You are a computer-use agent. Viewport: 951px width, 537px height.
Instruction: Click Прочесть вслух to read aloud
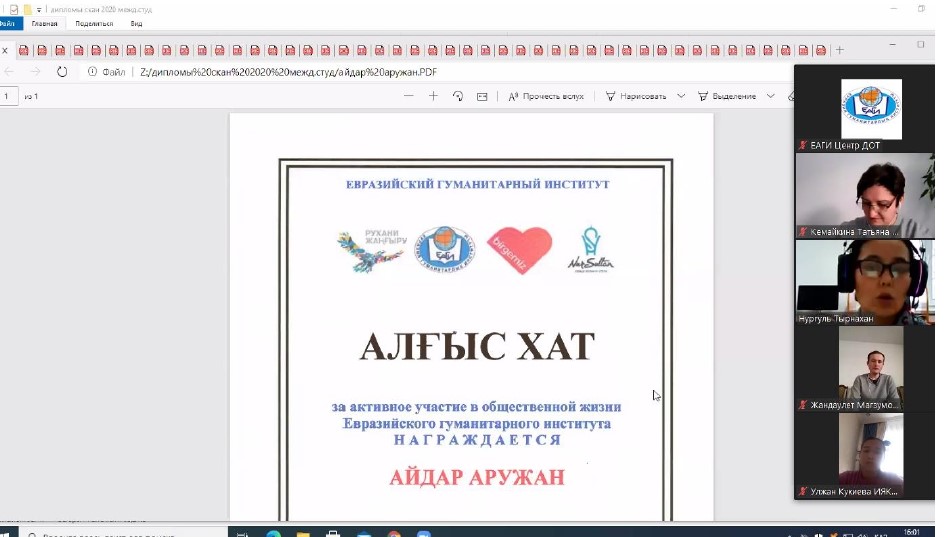546,96
